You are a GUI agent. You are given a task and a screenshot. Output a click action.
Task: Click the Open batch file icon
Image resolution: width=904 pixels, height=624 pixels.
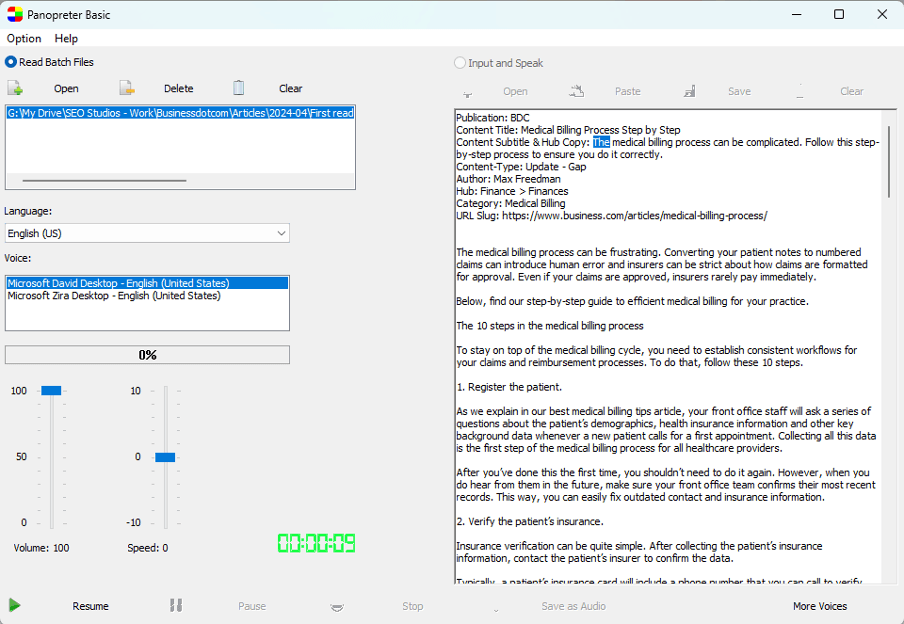click(16, 88)
